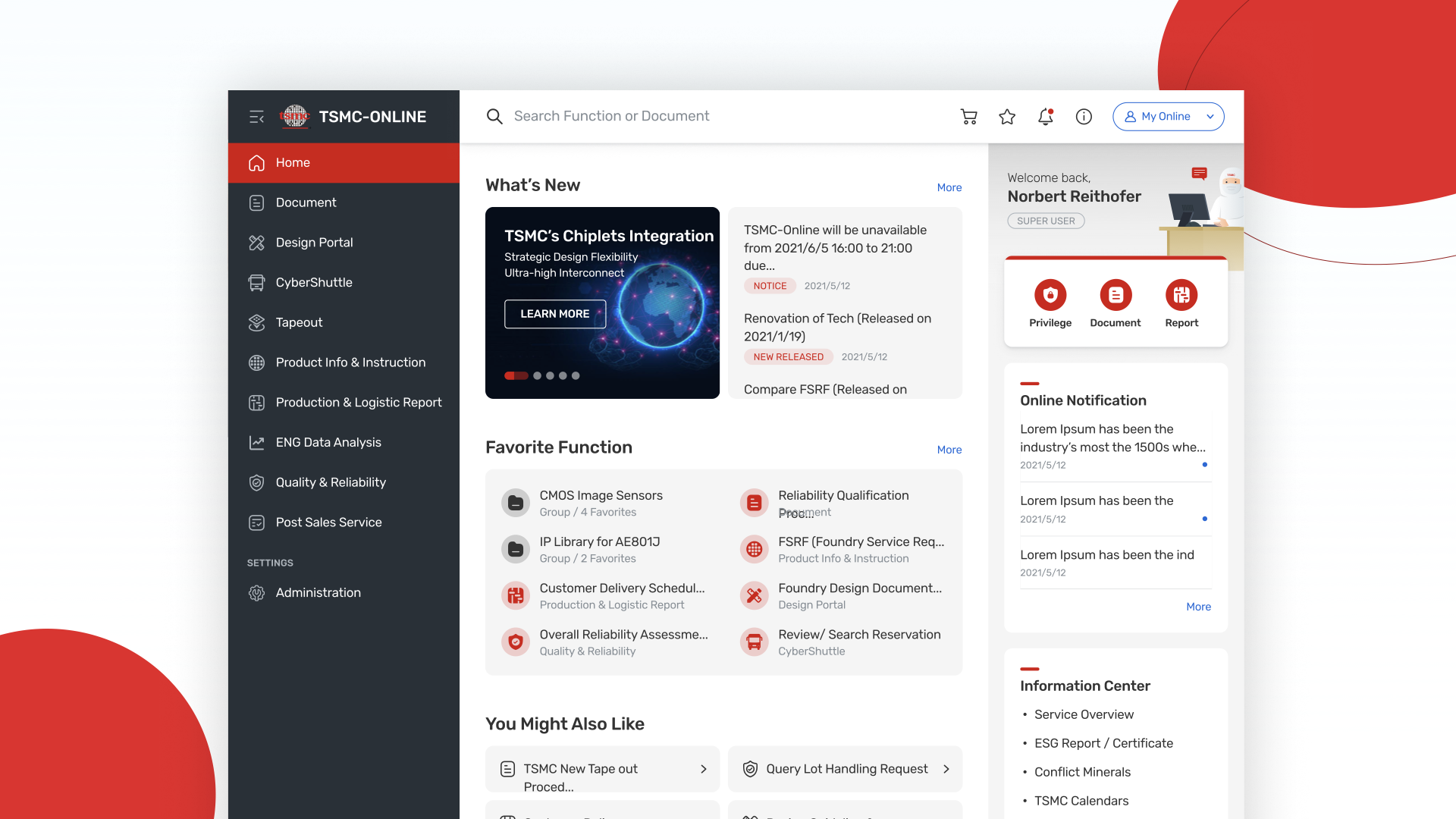Image resolution: width=1456 pixels, height=819 pixels.
Task: Select the last carousel dot on the banner
Action: [x=576, y=376]
